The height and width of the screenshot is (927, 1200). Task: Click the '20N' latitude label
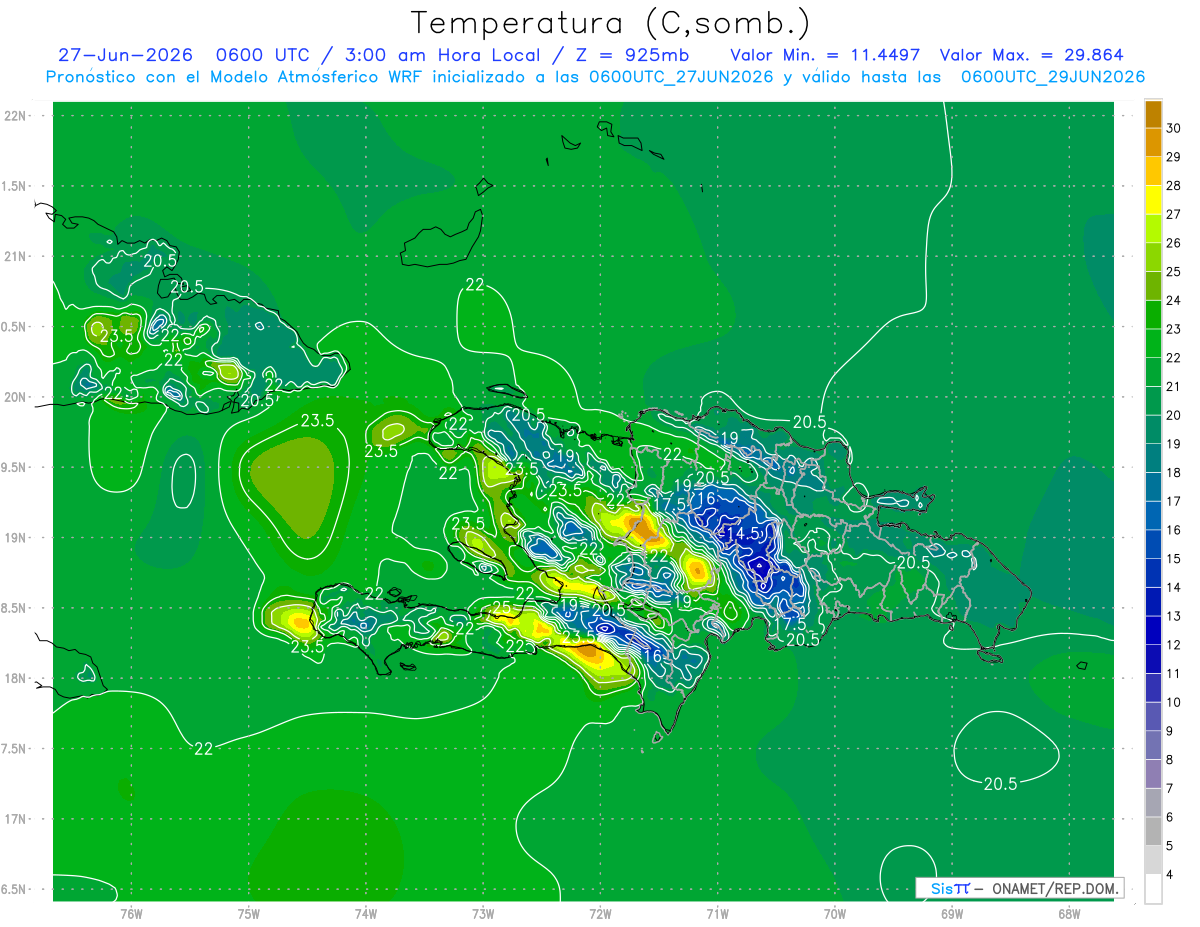[x=16, y=397]
